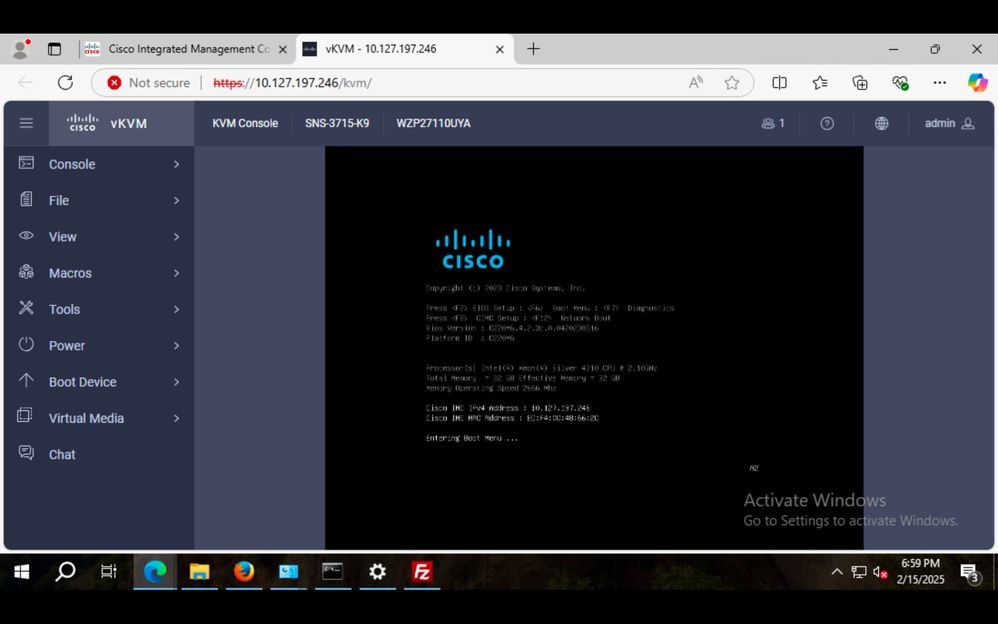This screenshot has height=624, width=998.
Task: Expand the Console submenu chevron
Action: (176, 164)
